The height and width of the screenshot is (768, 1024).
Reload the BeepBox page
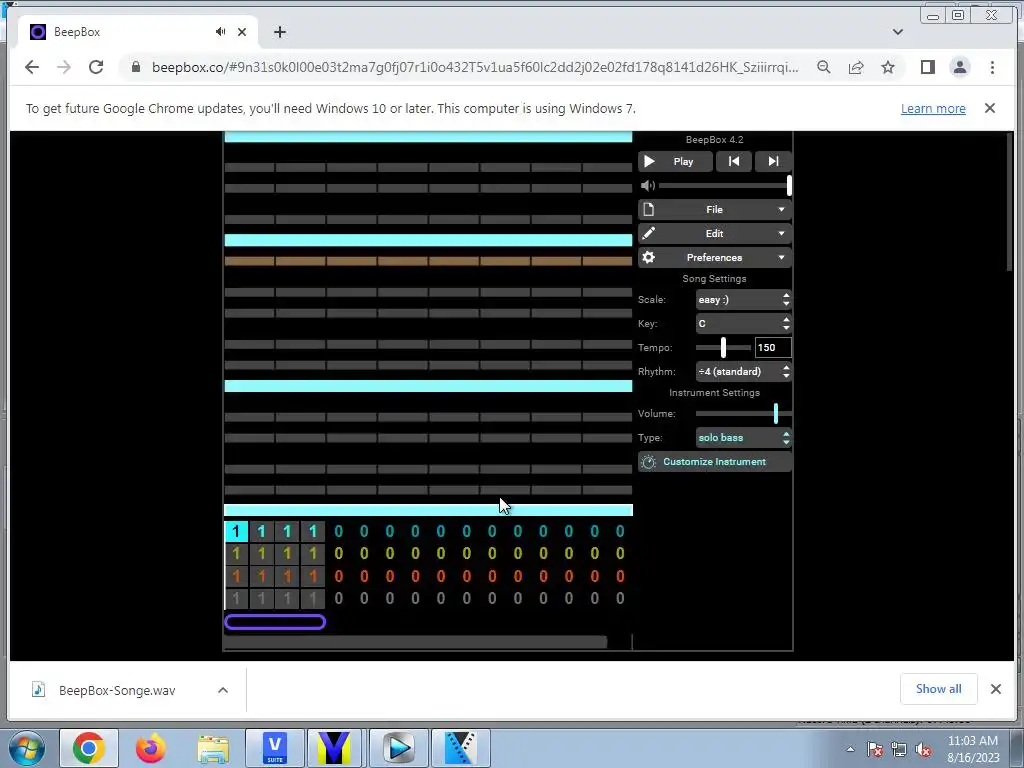click(96, 67)
